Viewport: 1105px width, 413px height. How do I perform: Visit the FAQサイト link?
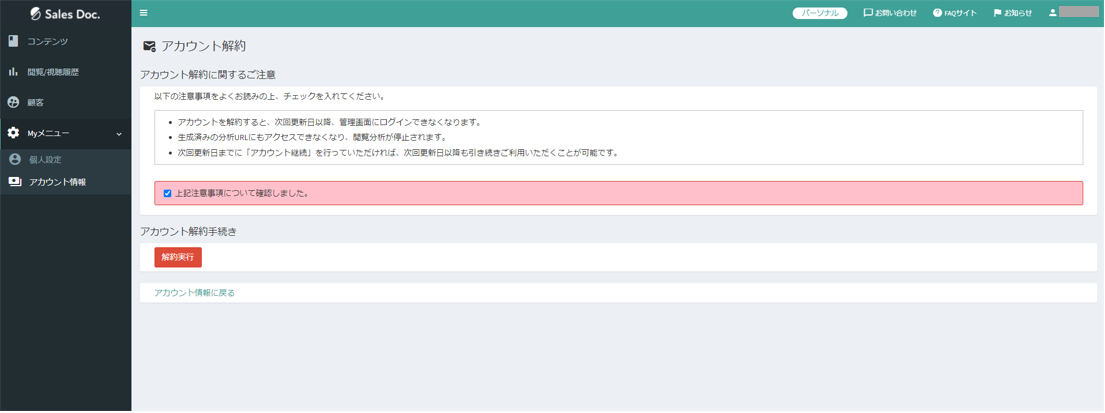tap(955, 13)
